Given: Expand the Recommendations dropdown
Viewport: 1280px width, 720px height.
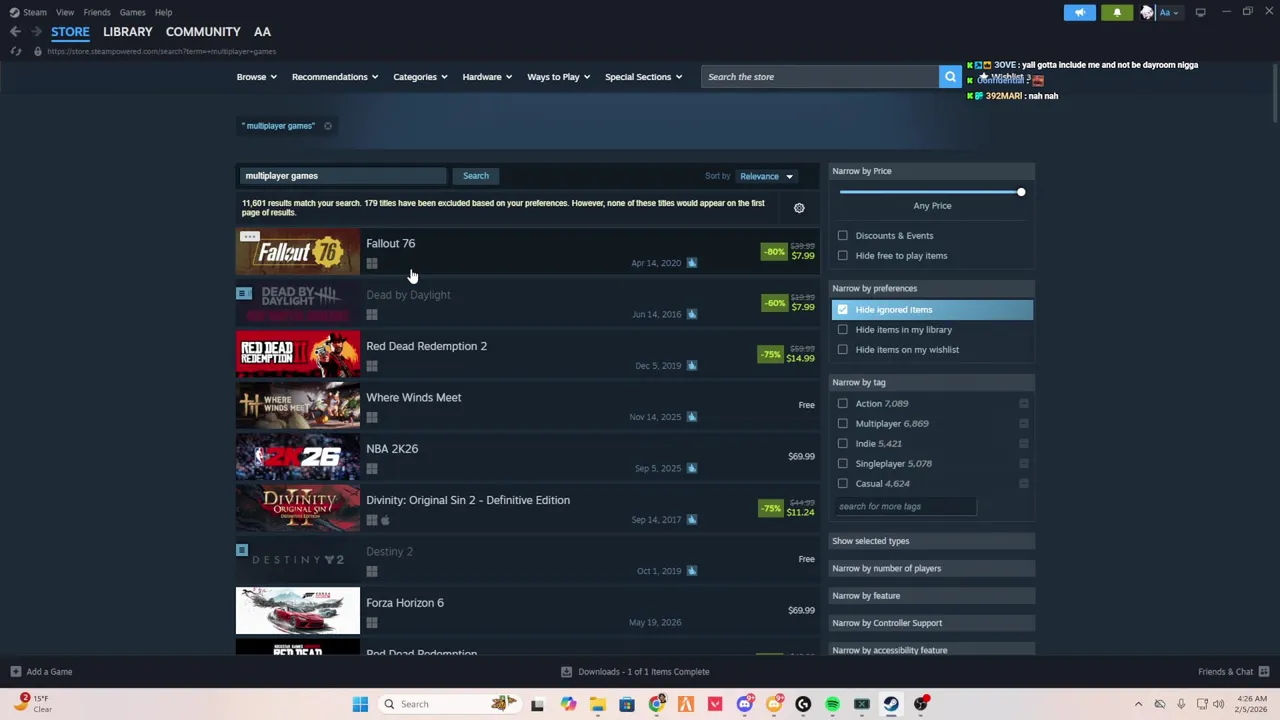Looking at the screenshot, I should tap(335, 77).
